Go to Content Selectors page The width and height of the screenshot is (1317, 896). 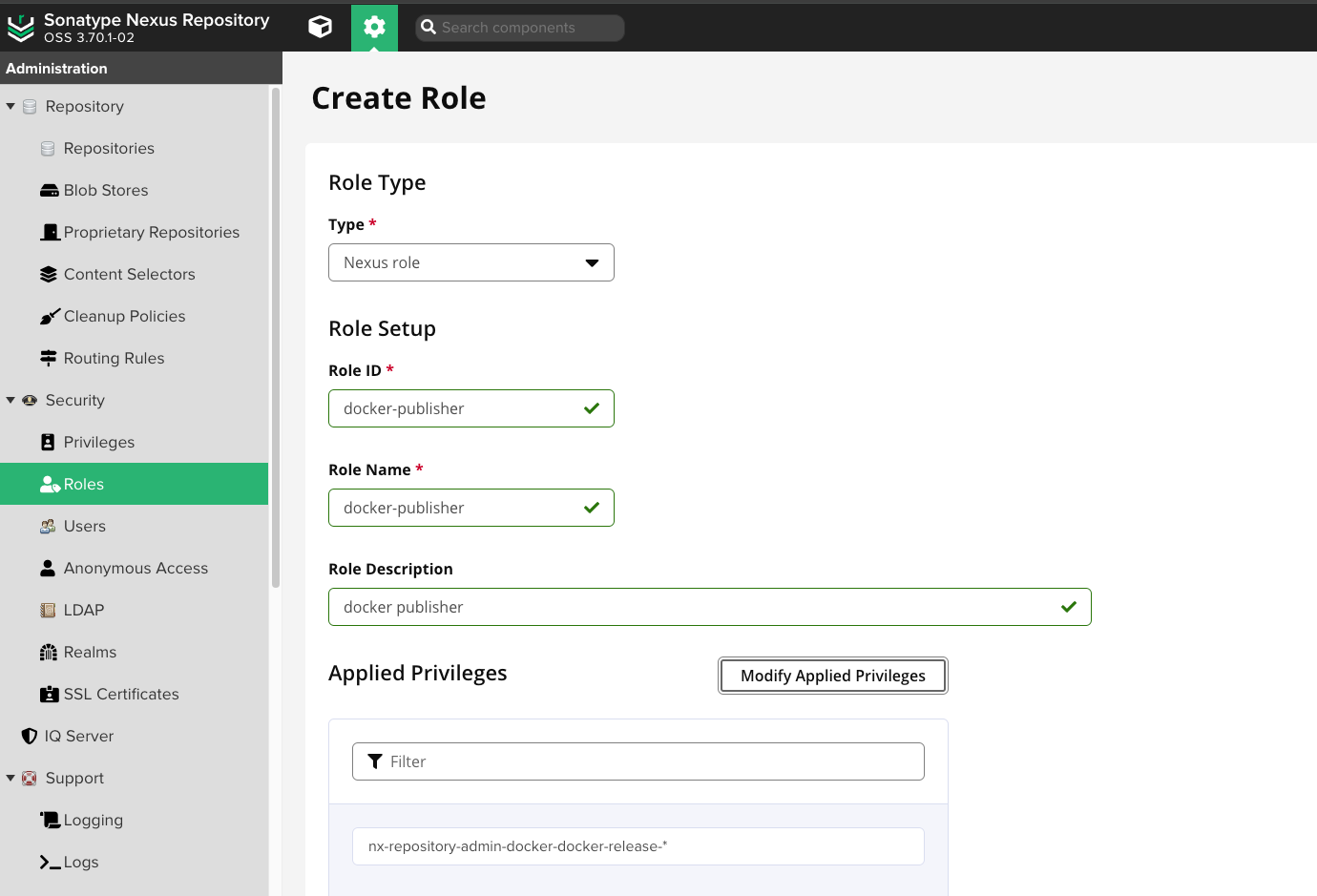[130, 275]
